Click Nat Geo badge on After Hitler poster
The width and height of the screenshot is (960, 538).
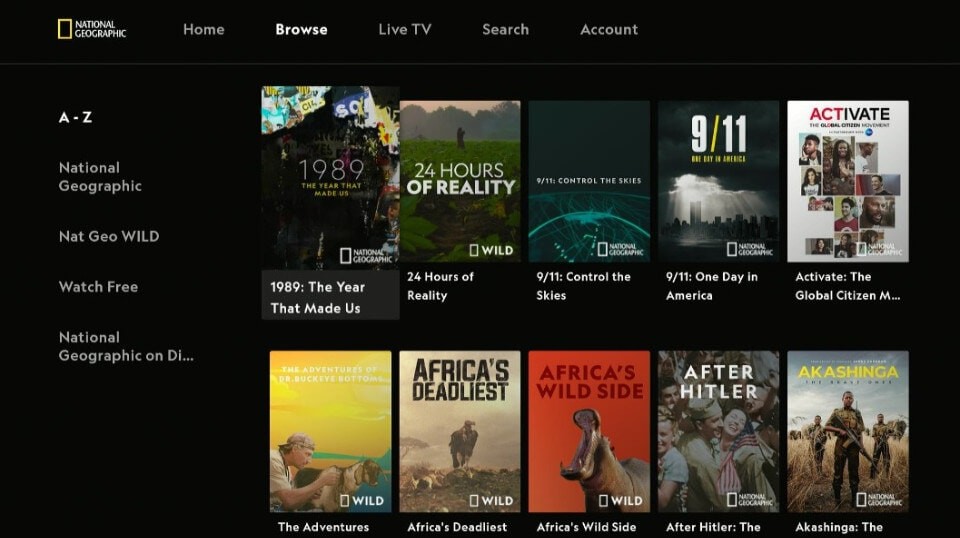(x=749, y=499)
